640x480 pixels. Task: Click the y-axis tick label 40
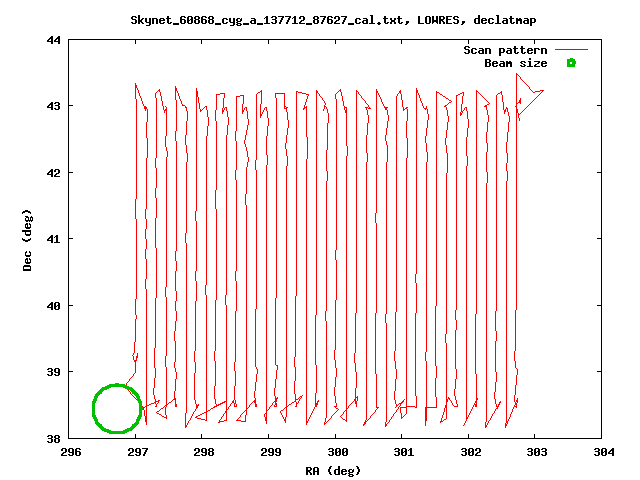(54, 306)
